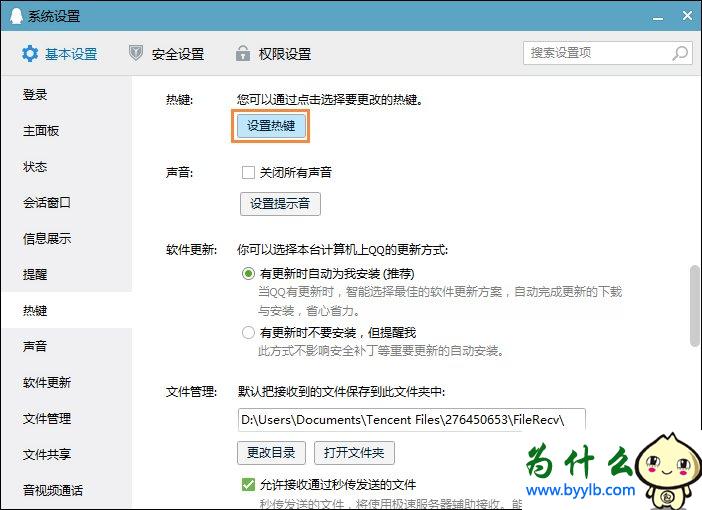702x510 pixels.
Task: Tick the 关闭所有声音 checkbox
Action: (248, 172)
